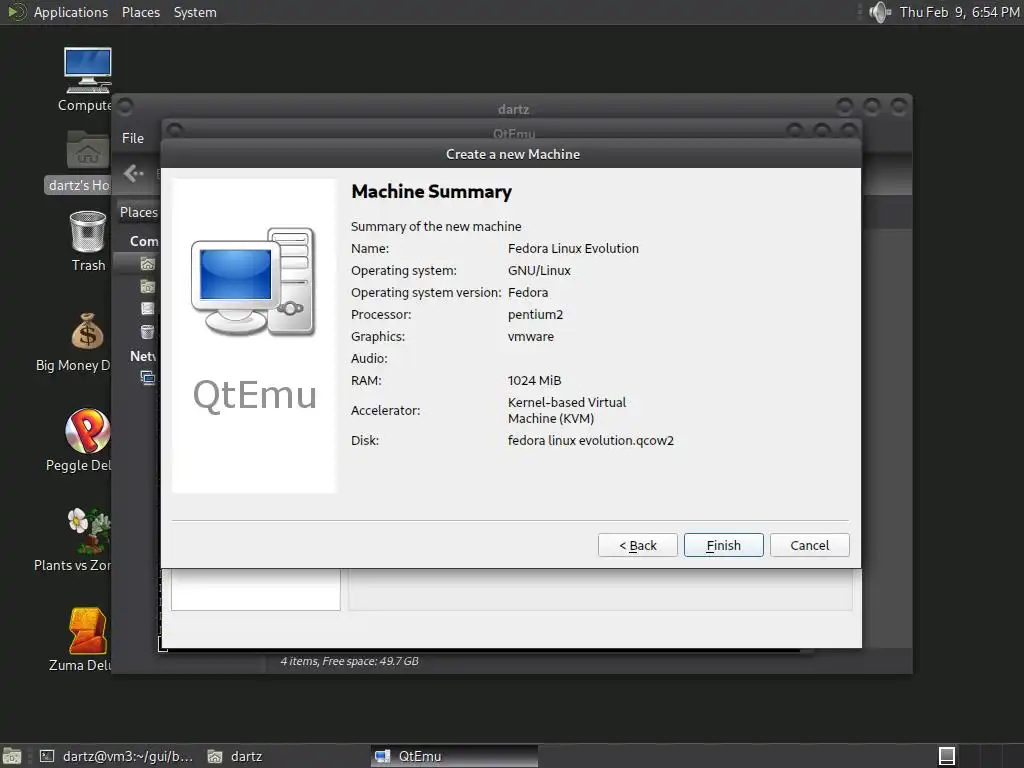
Task: Open the Places sidebar selector in file manager
Action: click(x=138, y=212)
